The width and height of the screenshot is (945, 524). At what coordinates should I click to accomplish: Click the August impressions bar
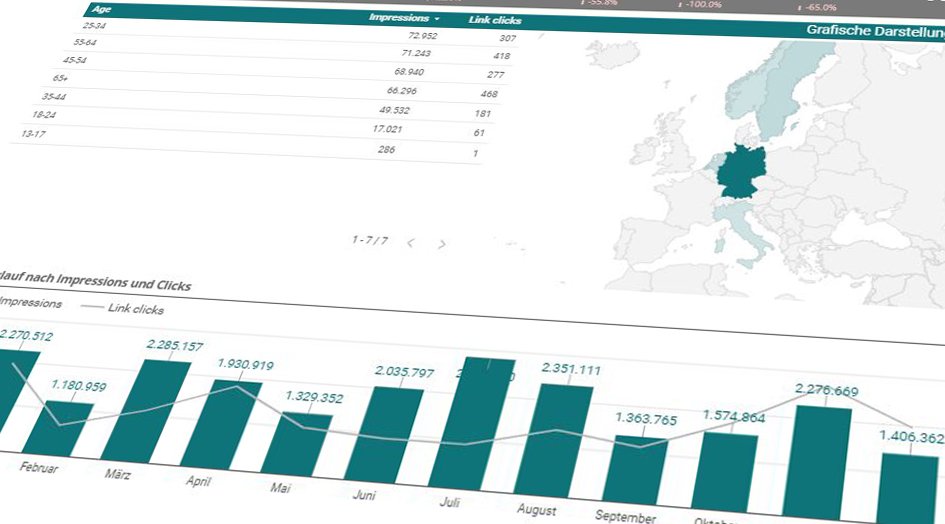[553, 441]
